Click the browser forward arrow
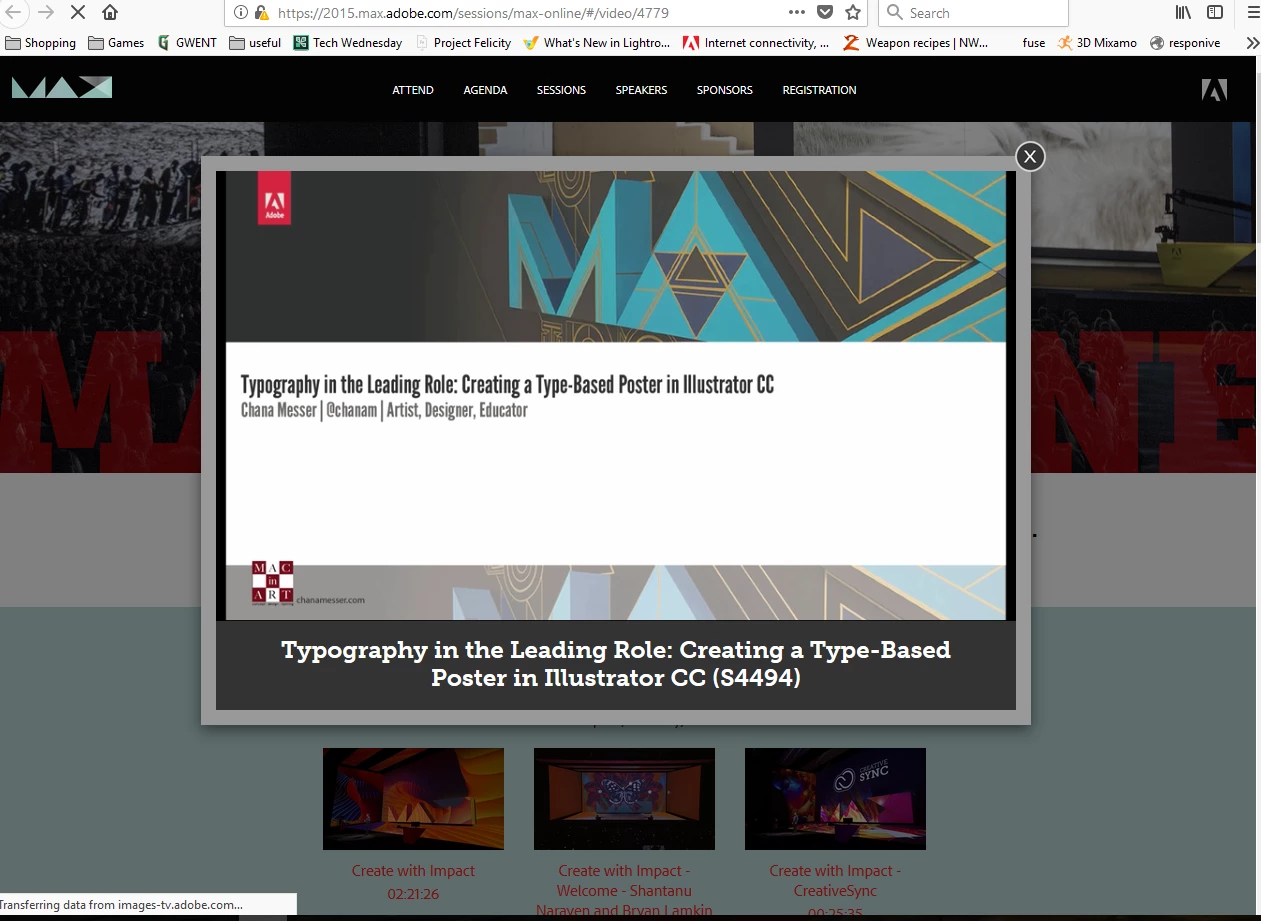Screen dimensions: 1261x921 coord(46,13)
